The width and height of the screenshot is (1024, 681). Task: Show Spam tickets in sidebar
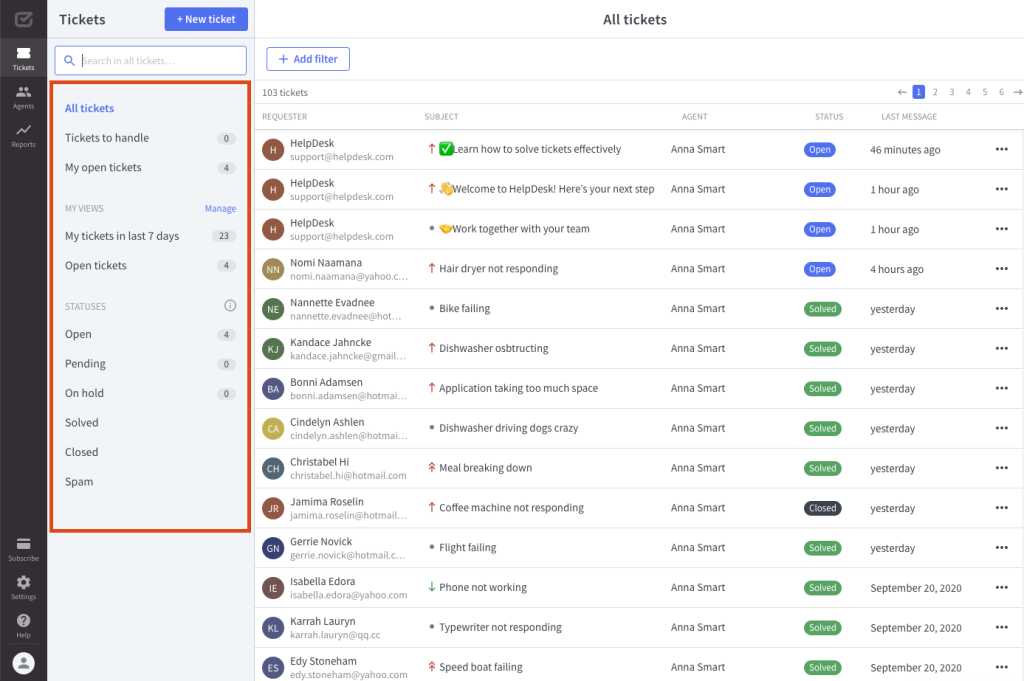point(79,482)
